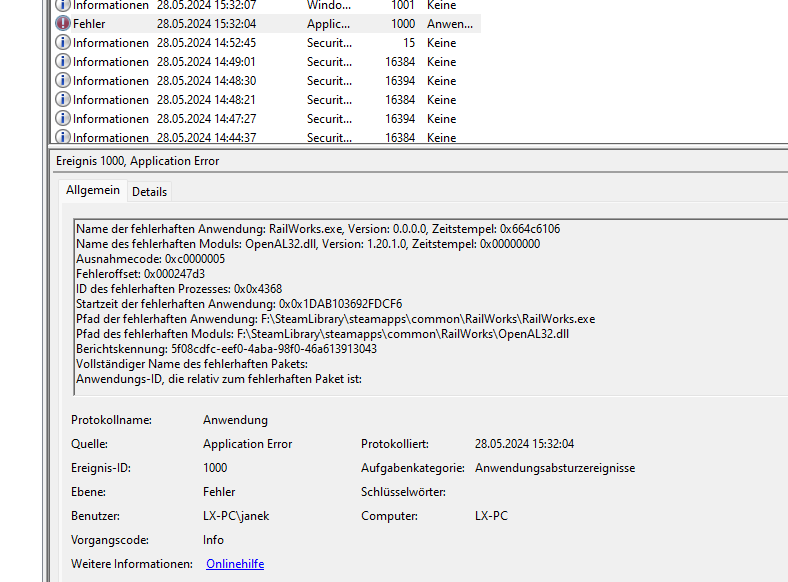Click Protokolliert value '28.05.2024 15:32:04'
The height and width of the screenshot is (582, 788).
524,444
